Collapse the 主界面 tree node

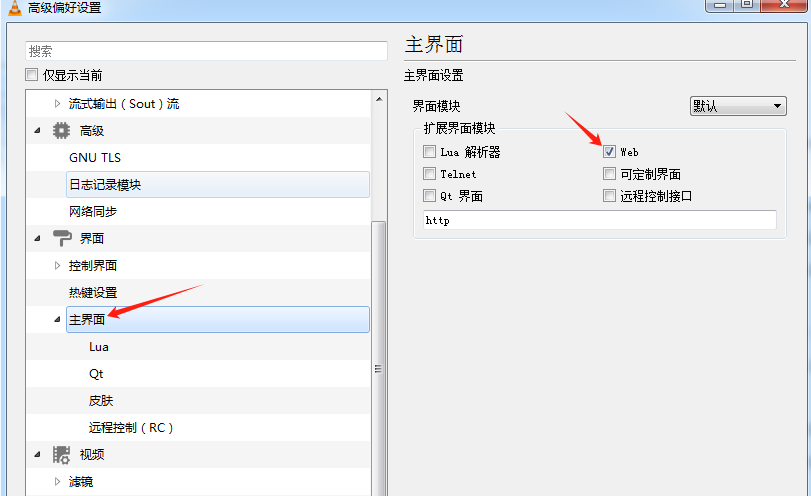point(57,320)
